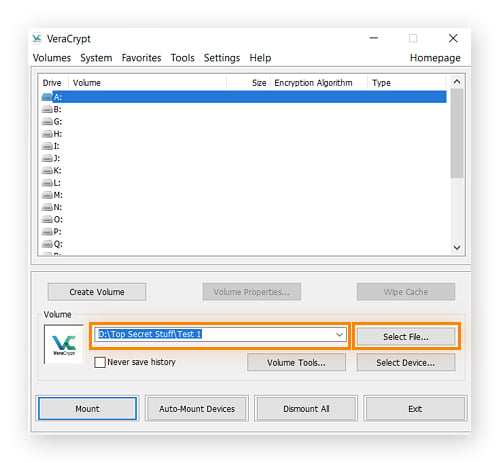Click the Mount button
Screen dimensions: 499x463
click(87, 409)
